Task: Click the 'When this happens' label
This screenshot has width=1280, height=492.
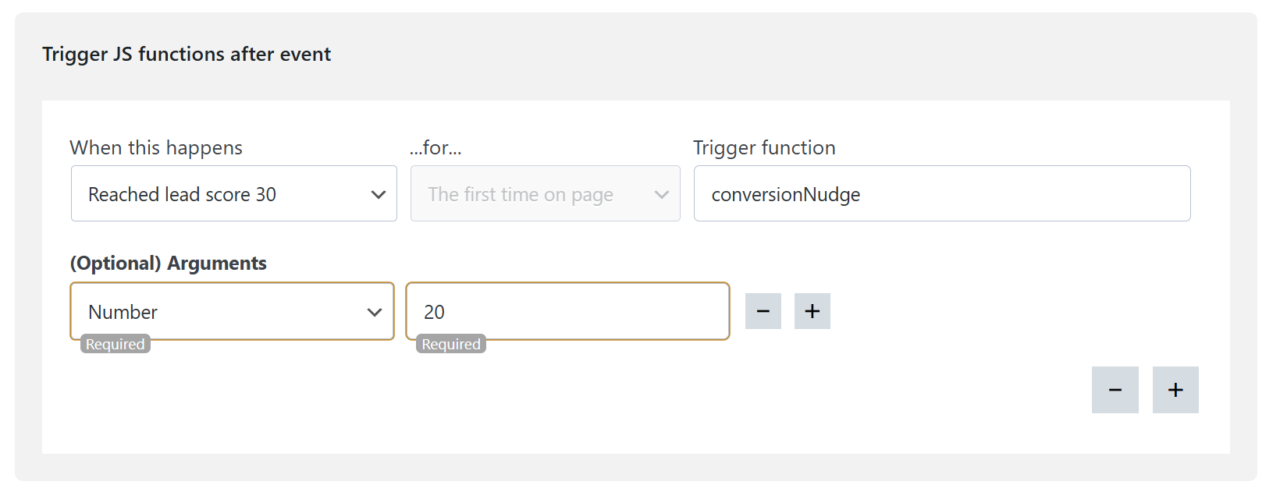Action: [x=156, y=148]
